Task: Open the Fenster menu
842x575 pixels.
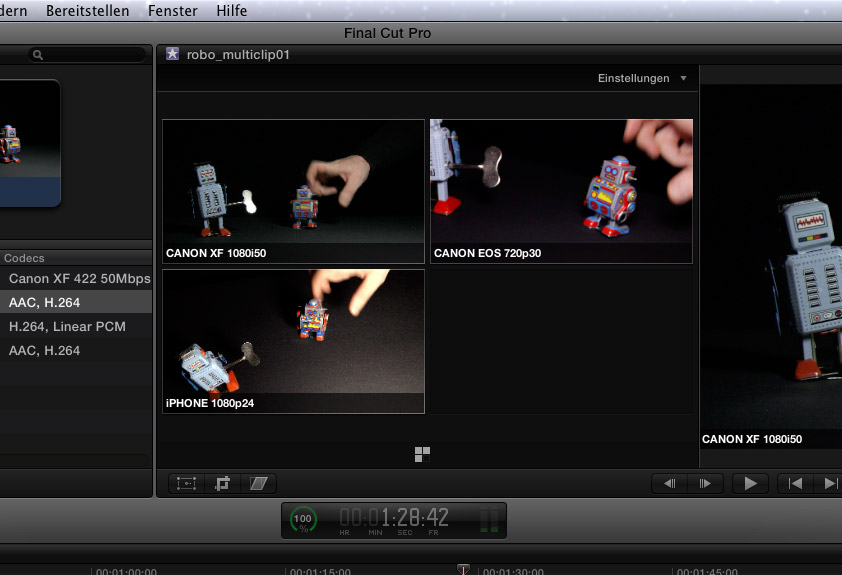Action: point(172,11)
